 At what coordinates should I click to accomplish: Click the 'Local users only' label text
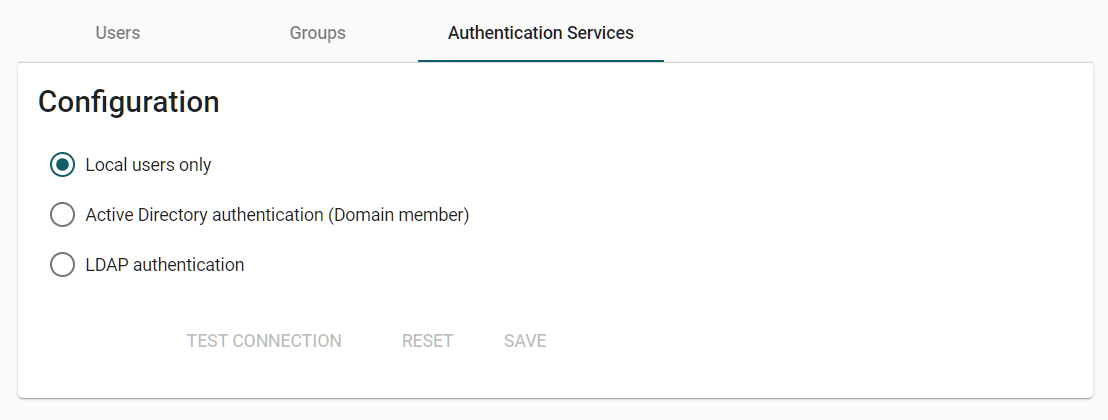(148, 165)
